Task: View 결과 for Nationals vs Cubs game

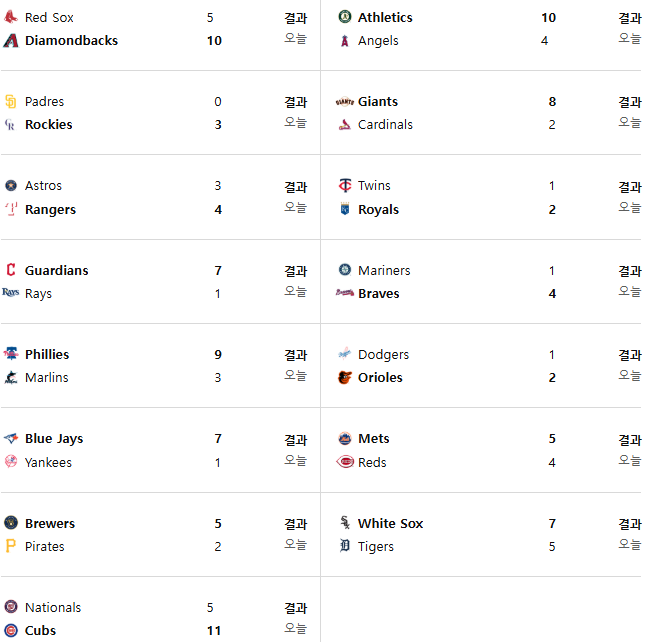Action: point(296,608)
